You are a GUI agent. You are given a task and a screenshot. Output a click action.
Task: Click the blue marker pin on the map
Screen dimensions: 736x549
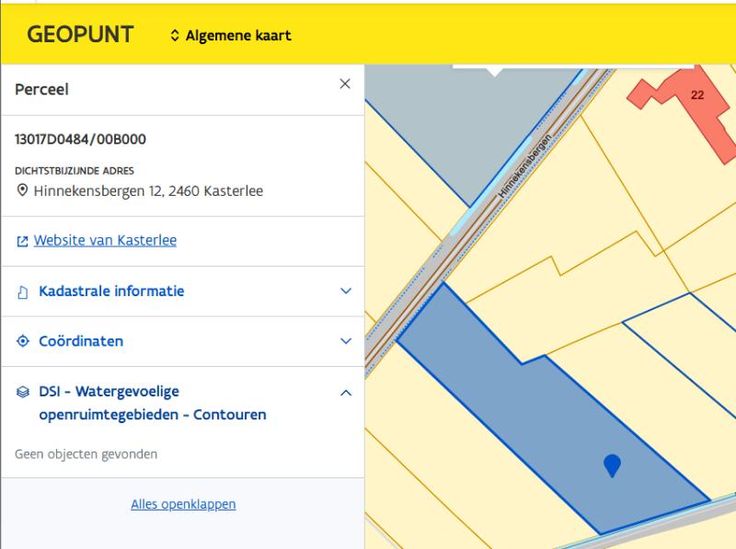click(x=612, y=464)
